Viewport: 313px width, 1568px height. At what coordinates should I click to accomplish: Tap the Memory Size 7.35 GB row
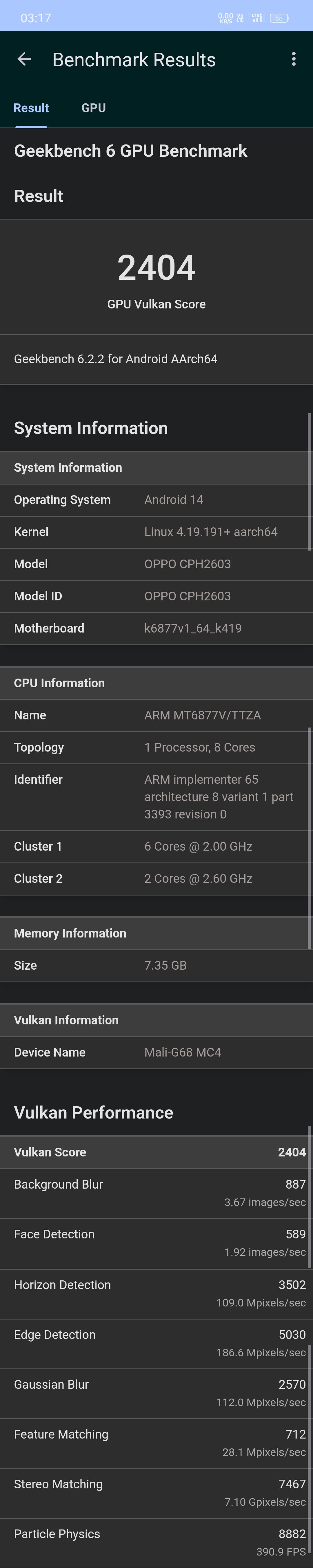point(156,965)
